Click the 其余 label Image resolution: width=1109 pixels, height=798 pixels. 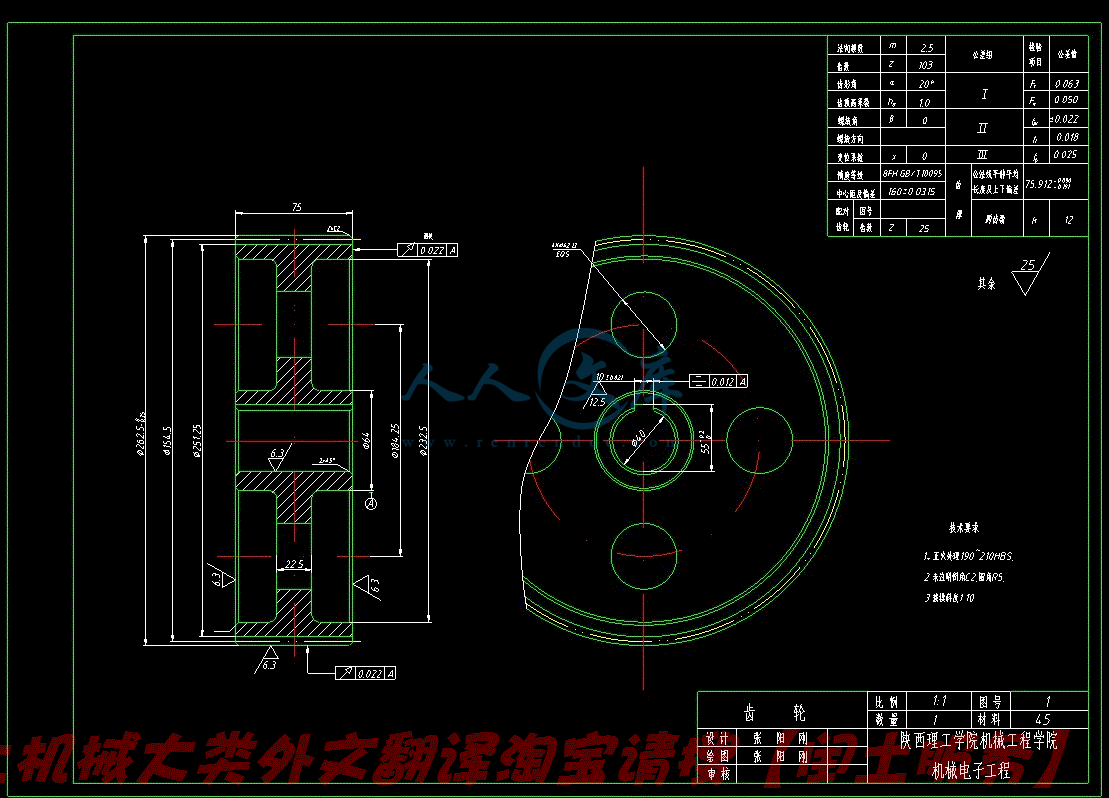tap(987, 283)
